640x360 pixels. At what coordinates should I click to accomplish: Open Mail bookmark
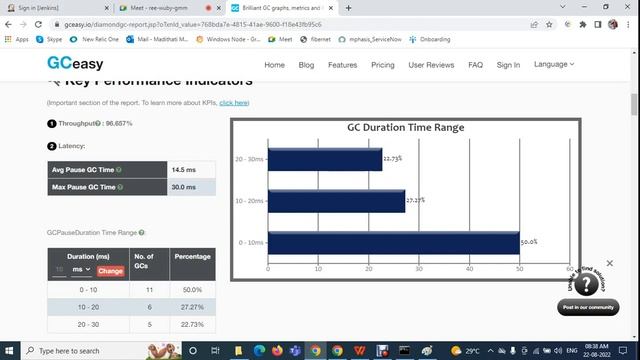coord(157,39)
